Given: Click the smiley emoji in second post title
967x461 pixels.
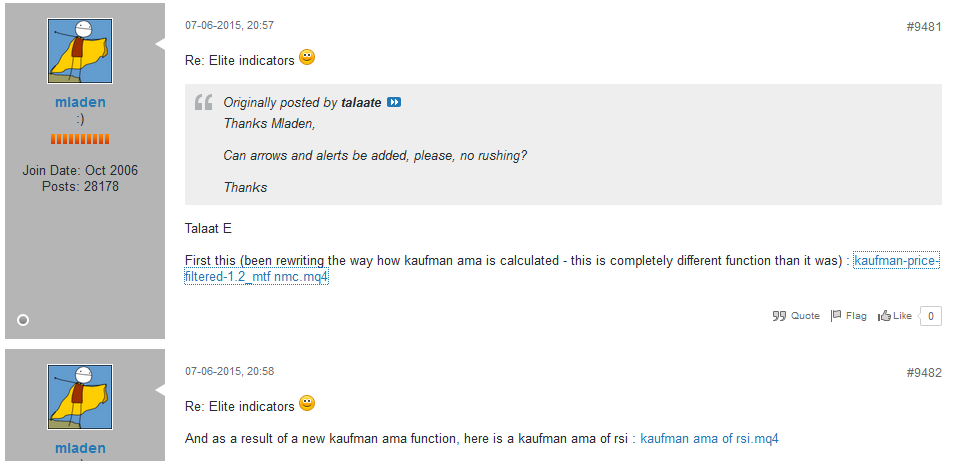Looking at the screenshot, I should point(307,404).
